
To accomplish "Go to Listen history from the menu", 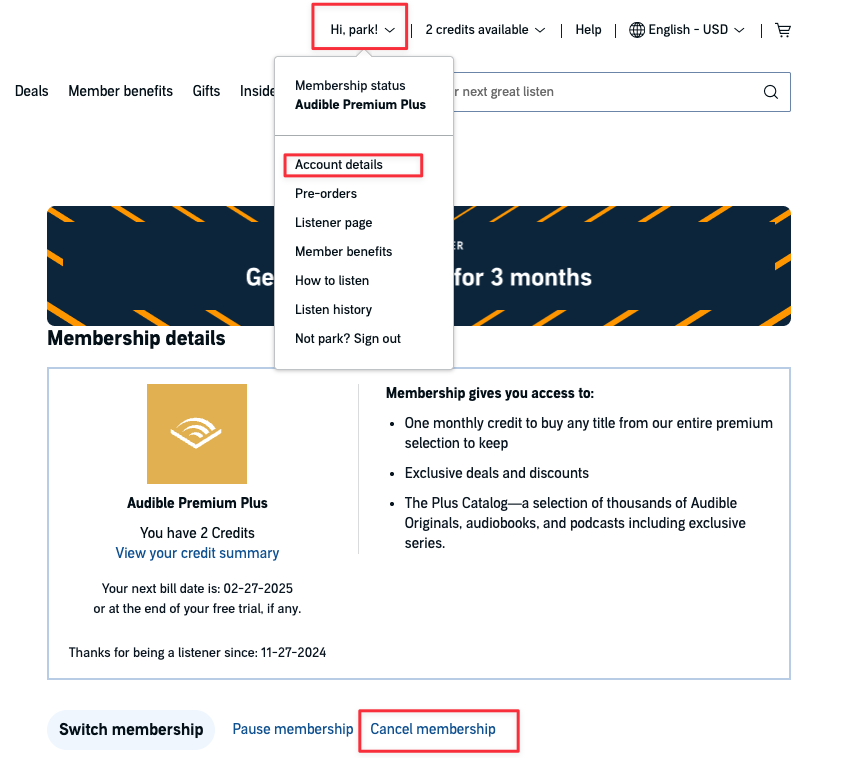I will click(333, 309).
